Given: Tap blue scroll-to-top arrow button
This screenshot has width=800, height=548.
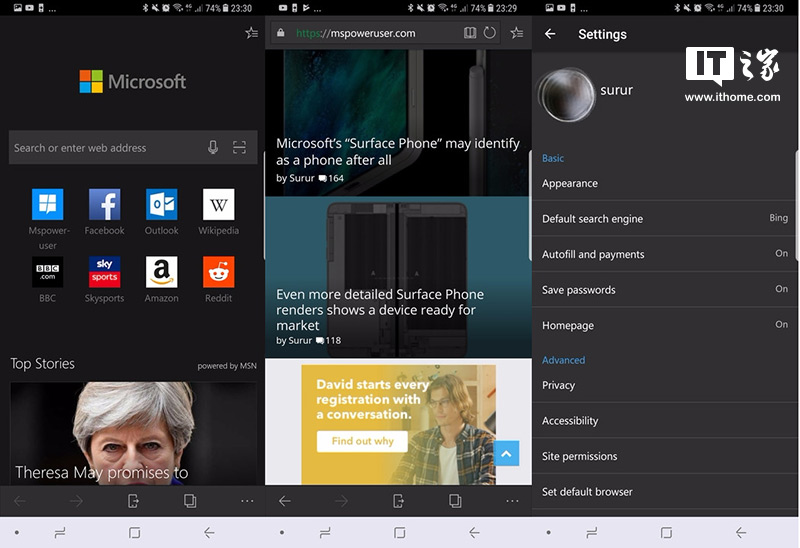Looking at the screenshot, I should point(506,453).
